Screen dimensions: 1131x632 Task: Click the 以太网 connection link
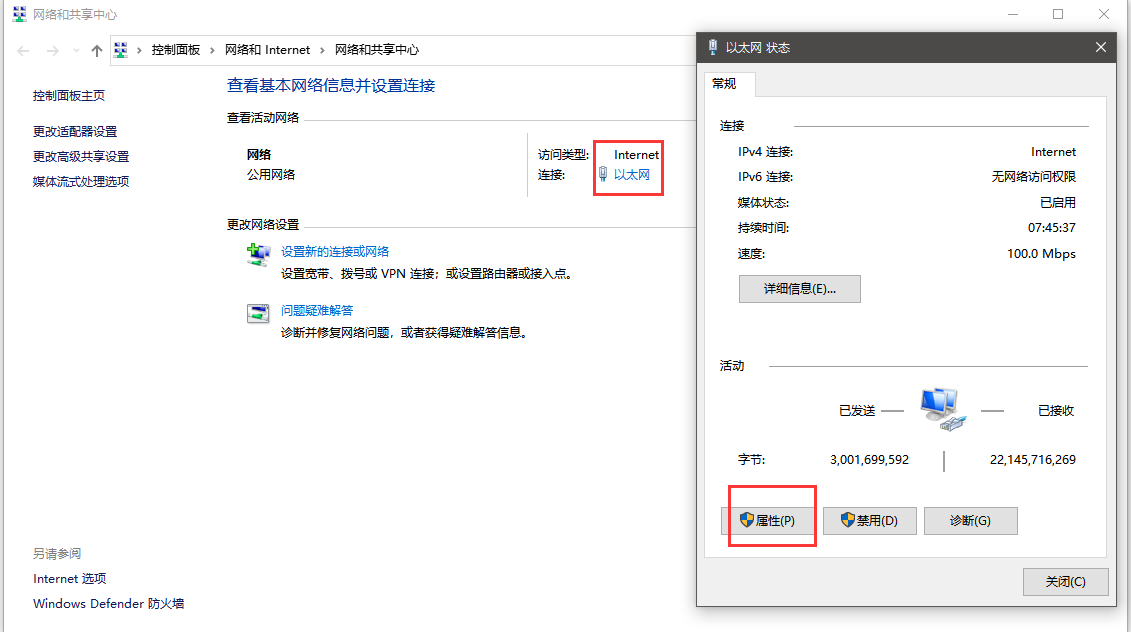[632, 175]
